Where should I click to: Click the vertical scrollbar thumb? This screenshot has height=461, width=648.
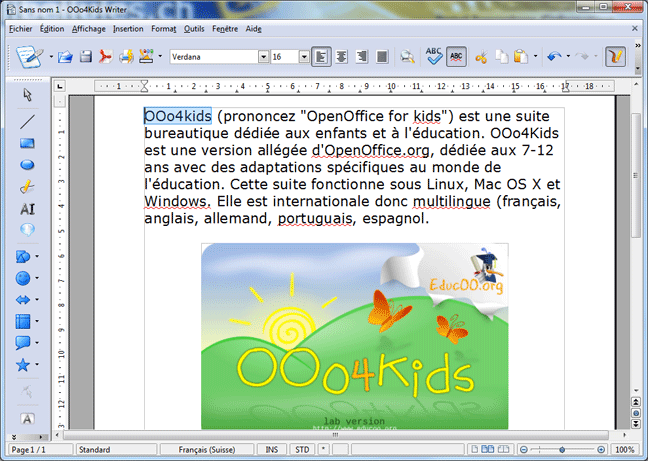pos(636,175)
